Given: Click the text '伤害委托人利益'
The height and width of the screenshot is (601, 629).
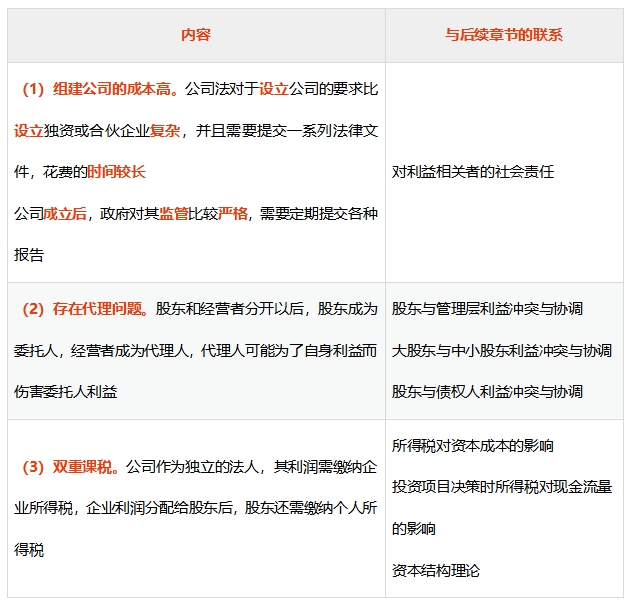Looking at the screenshot, I should [x=66, y=392].
